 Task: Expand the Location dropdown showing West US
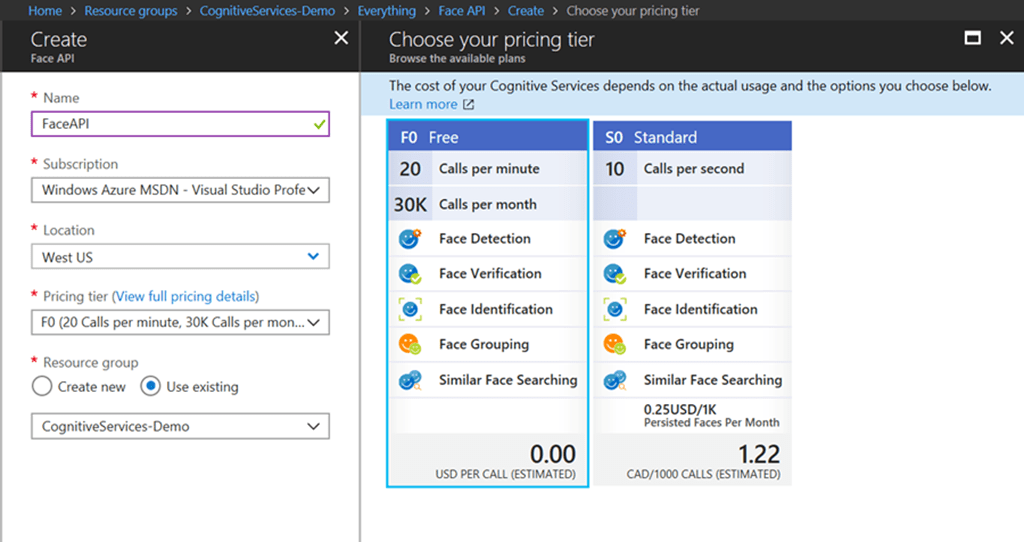pyautogui.click(x=180, y=257)
